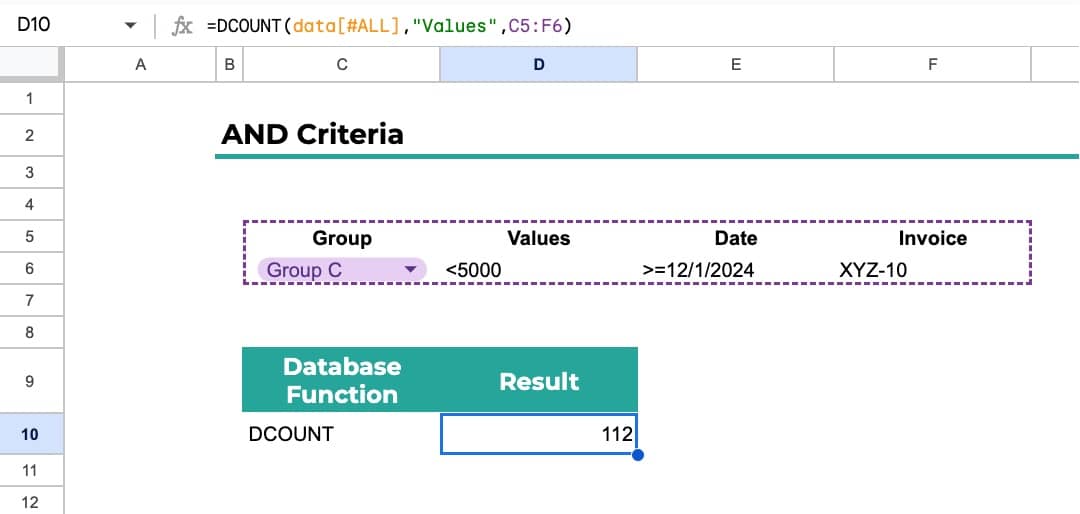
Task: Select the <5000 Values criteria cell
Action: coord(538,270)
